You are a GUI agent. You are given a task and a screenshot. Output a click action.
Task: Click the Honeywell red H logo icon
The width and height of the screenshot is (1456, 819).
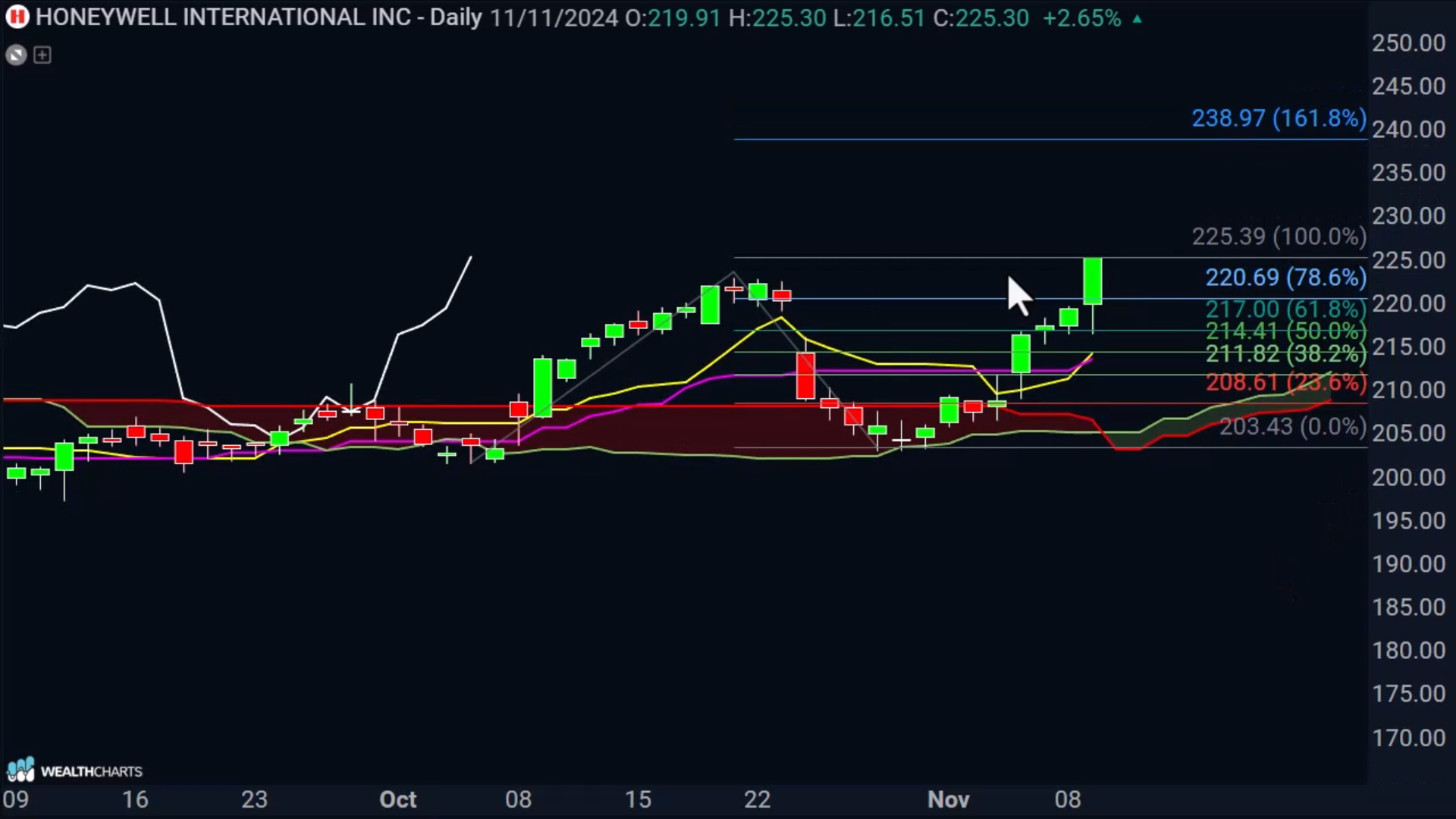[x=17, y=17]
